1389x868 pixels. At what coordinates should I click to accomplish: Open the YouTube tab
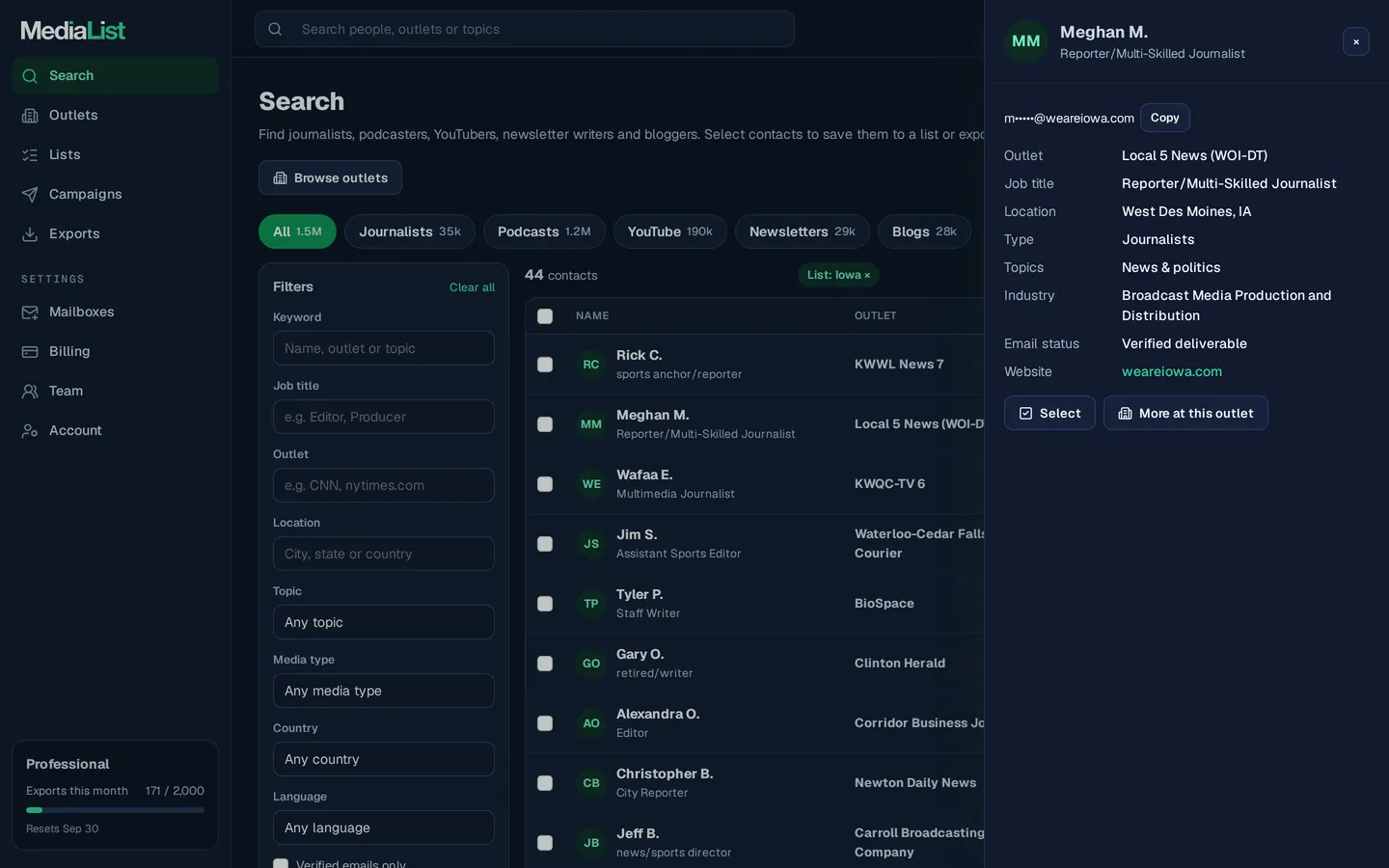[670, 231]
